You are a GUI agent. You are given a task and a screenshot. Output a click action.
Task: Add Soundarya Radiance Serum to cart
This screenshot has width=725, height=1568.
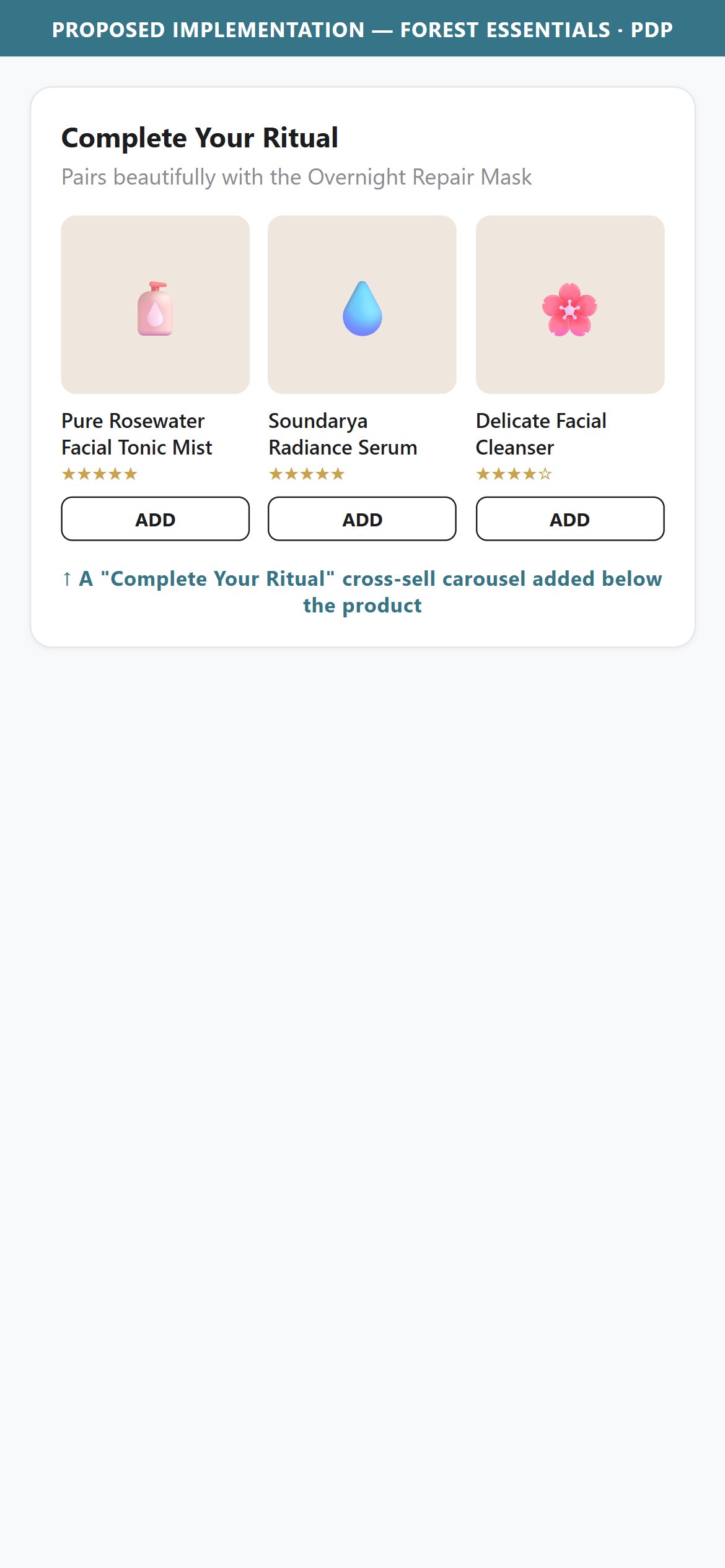click(x=362, y=519)
